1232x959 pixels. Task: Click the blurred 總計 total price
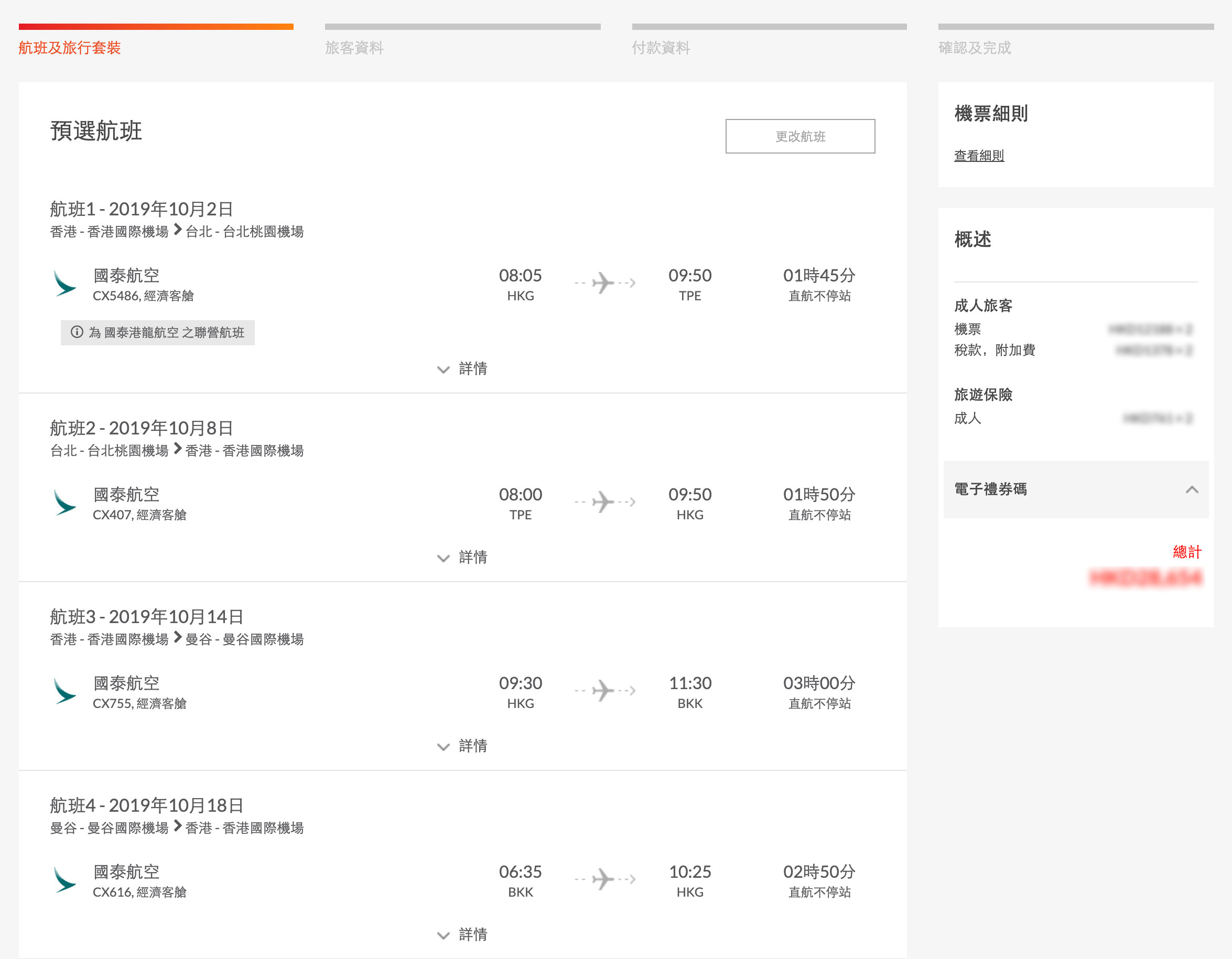(x=1145, y=578)
